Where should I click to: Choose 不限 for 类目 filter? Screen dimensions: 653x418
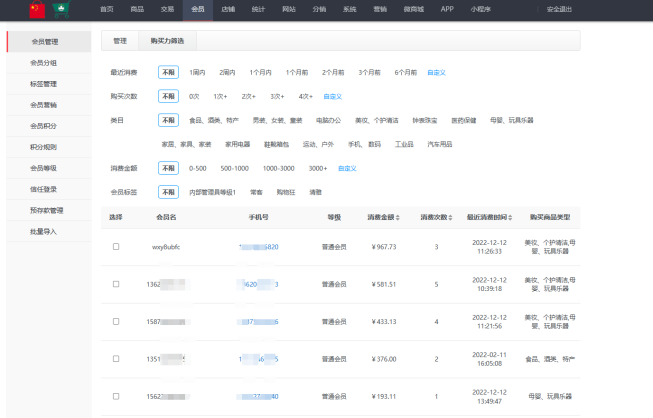[x=168, y=120]
